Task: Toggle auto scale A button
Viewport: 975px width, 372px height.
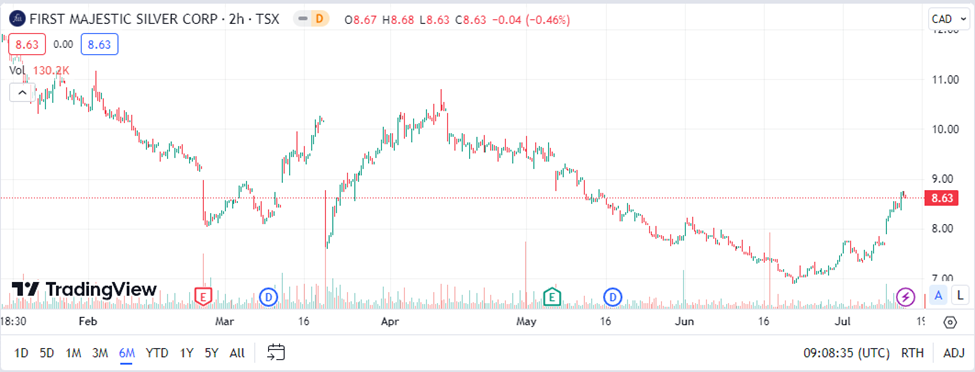Action: 939,295
